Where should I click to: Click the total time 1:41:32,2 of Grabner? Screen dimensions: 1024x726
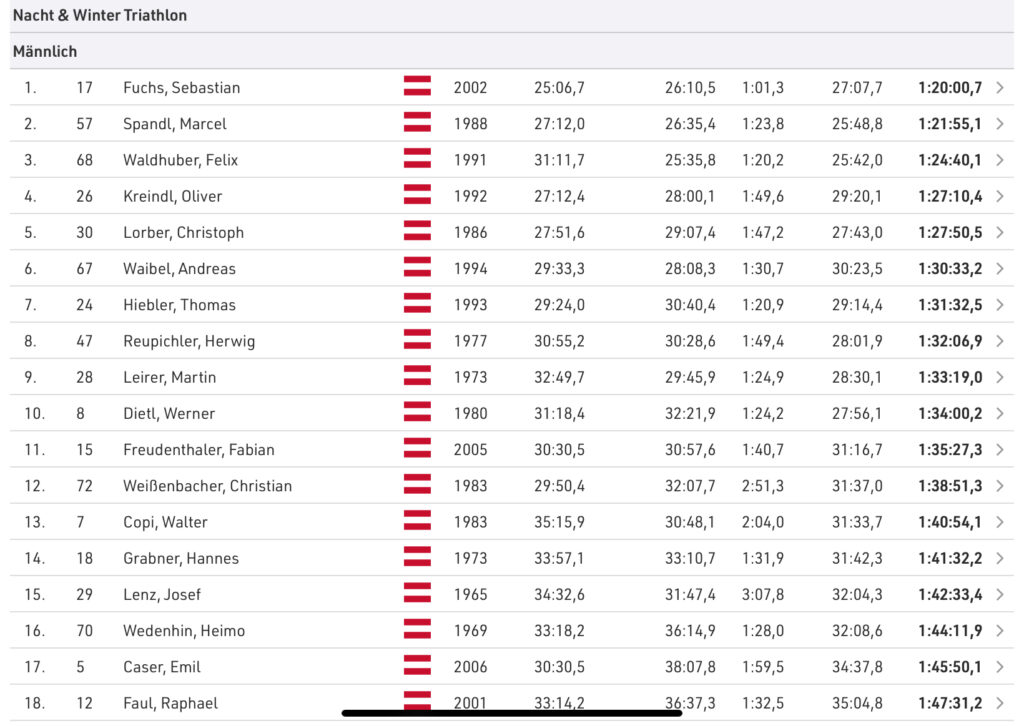pos(949,558)
